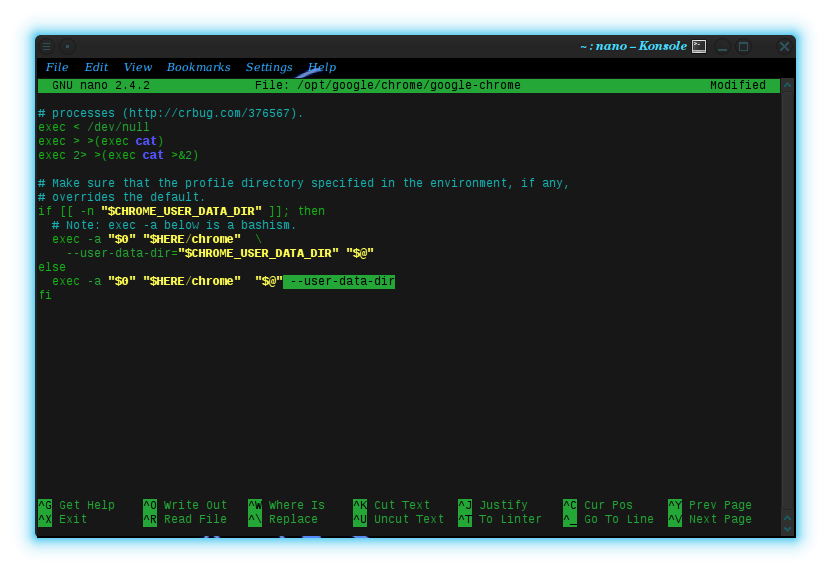The width and height of the screenshot is (831, 573).
Task: Click the 'else' keyword line
Action: point(52,267)
